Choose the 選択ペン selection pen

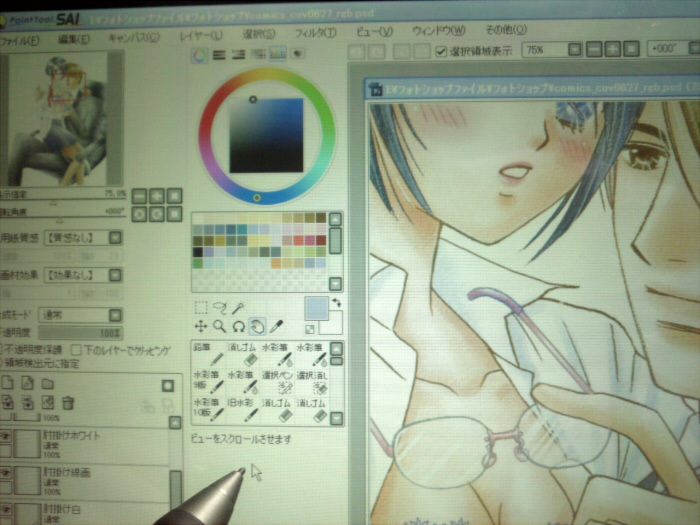point(277,382)
